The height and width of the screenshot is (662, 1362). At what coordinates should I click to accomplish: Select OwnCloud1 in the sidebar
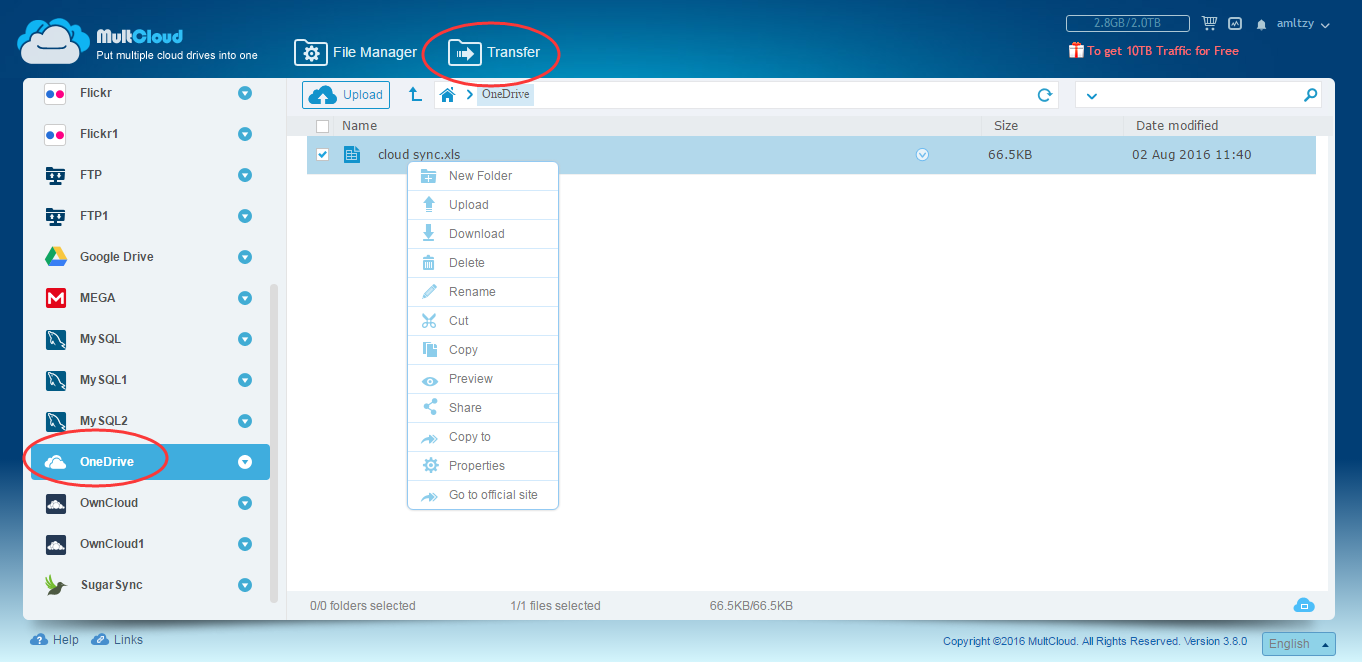pos(150,544)
